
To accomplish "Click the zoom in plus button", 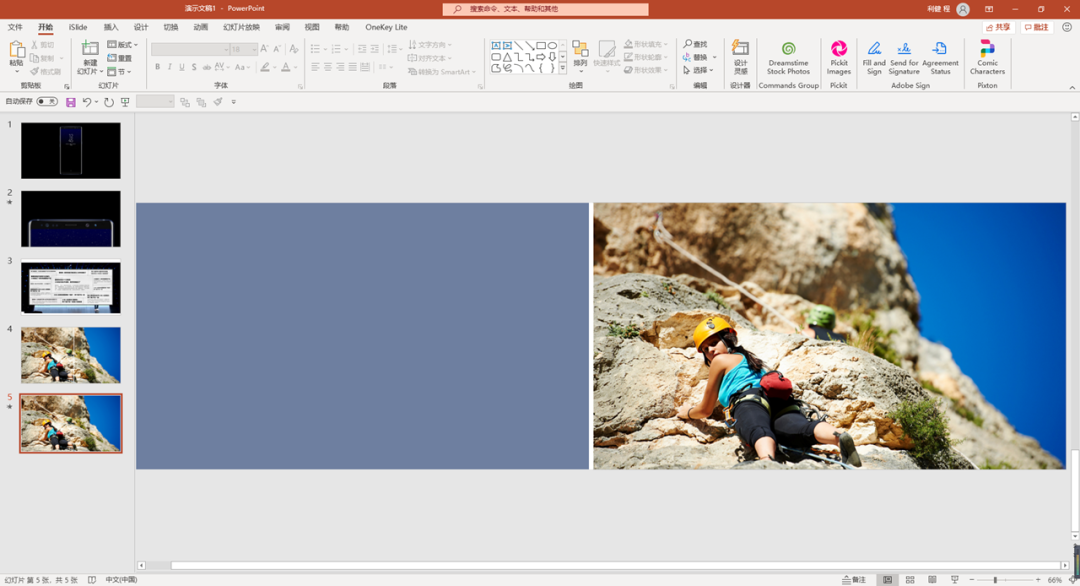I will (1038, 580).
